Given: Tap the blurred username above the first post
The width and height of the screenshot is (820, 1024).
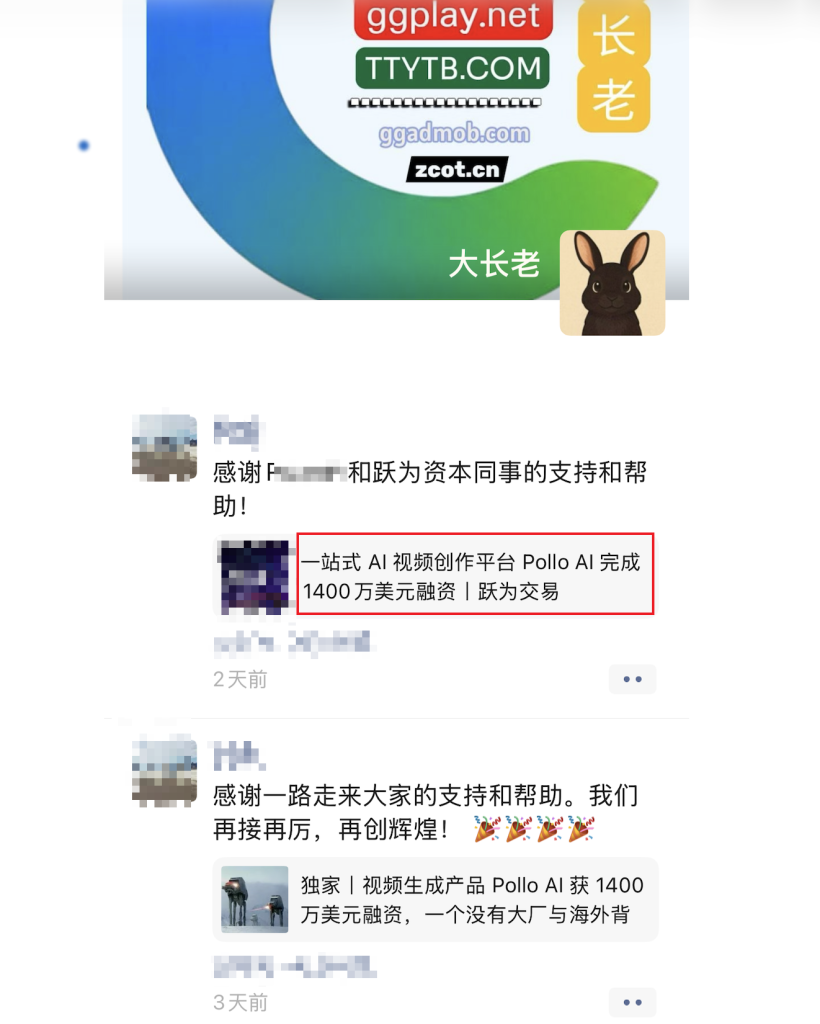Looking at the screenshot, I should pyautogui.click(x=236, y=432).
